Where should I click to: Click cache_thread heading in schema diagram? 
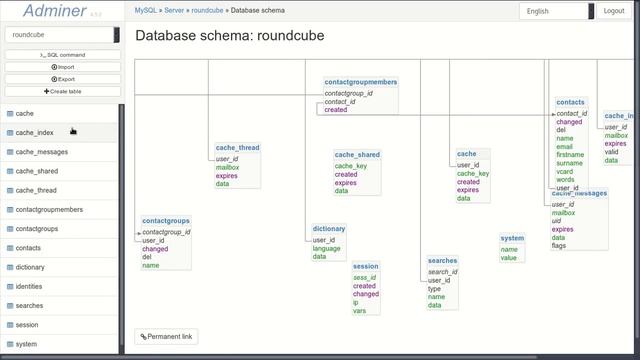click(x=238, y=147)
